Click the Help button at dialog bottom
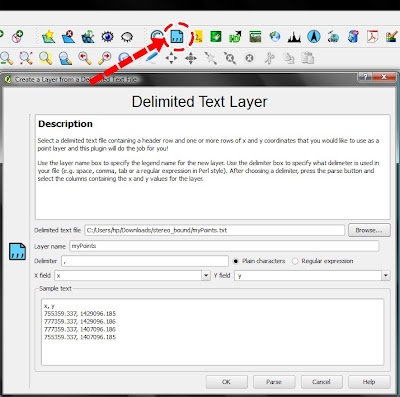The height and width of the screenshot is (397, 400). 369,382
